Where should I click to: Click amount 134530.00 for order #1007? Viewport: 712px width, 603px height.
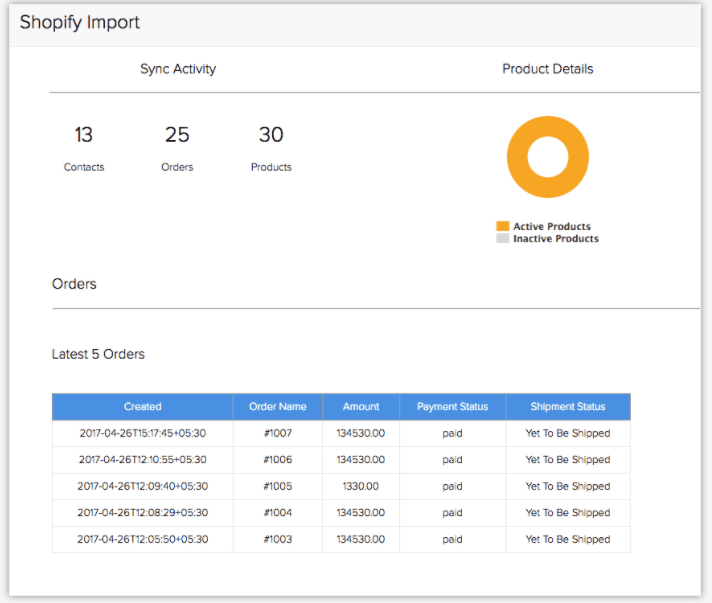(x=361, y=433)
